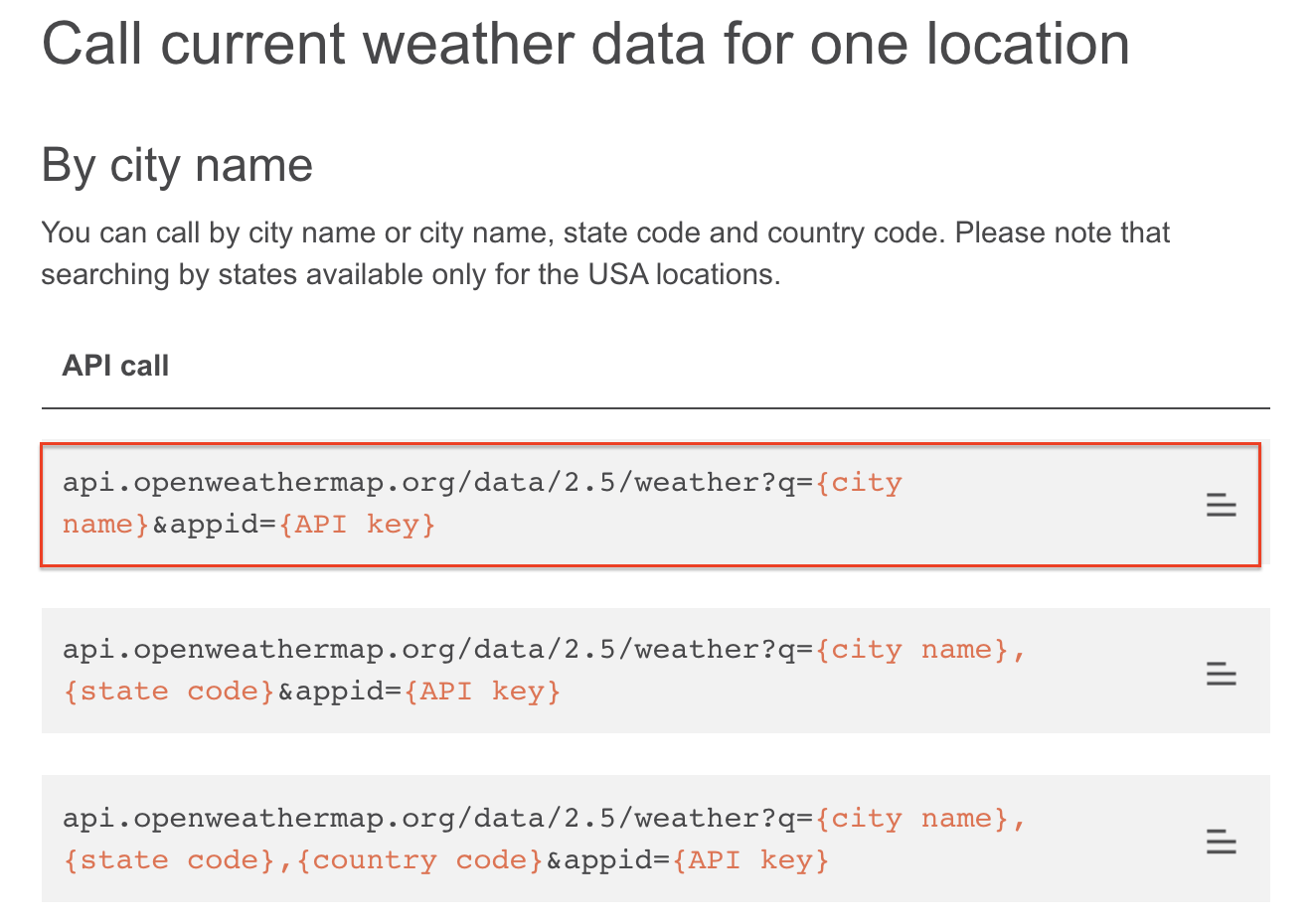Click the 'By city name' subheading
Viewport: 1316px width, 924px height.
pos(177,165)
